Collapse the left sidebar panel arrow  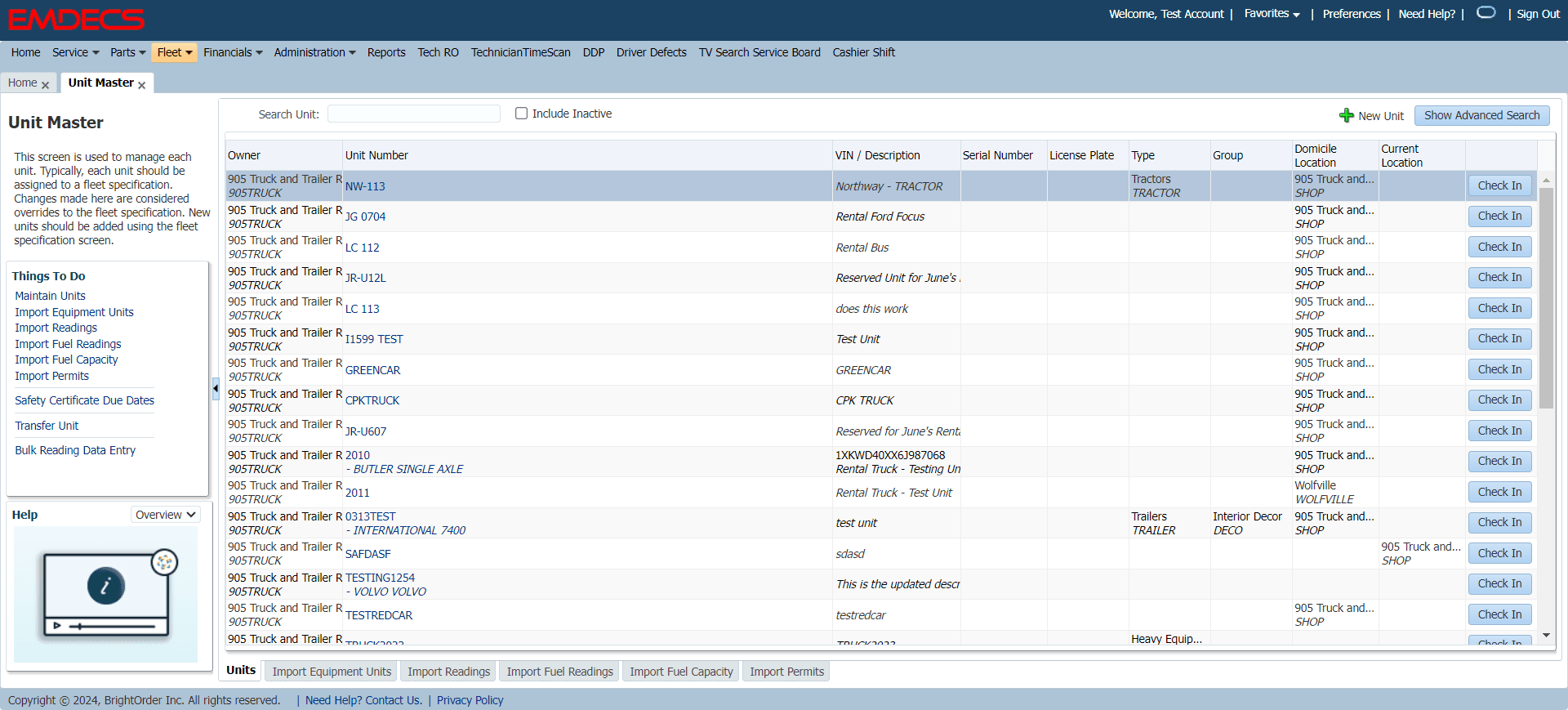(x=216, y=389)
